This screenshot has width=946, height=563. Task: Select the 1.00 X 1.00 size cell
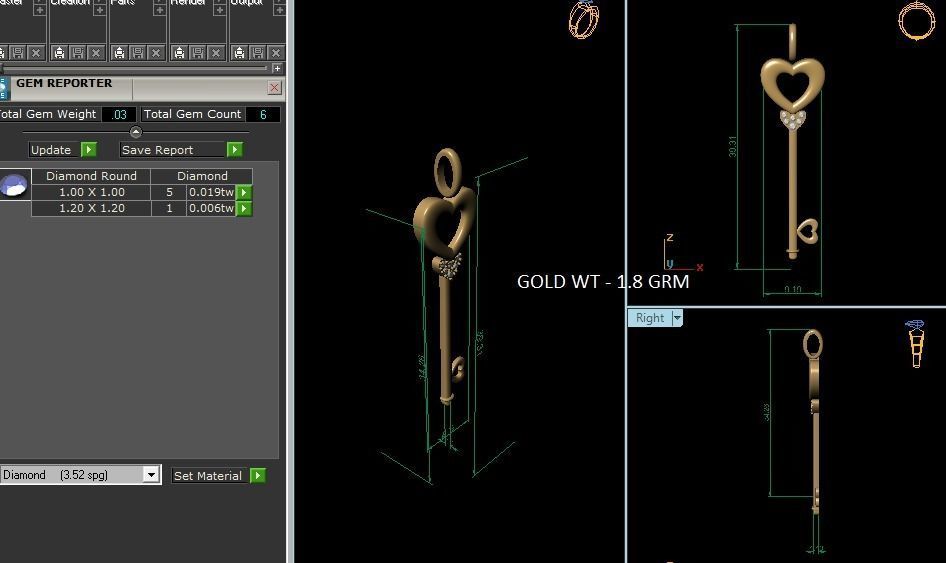pyautogui.click(x=92, y=192)
